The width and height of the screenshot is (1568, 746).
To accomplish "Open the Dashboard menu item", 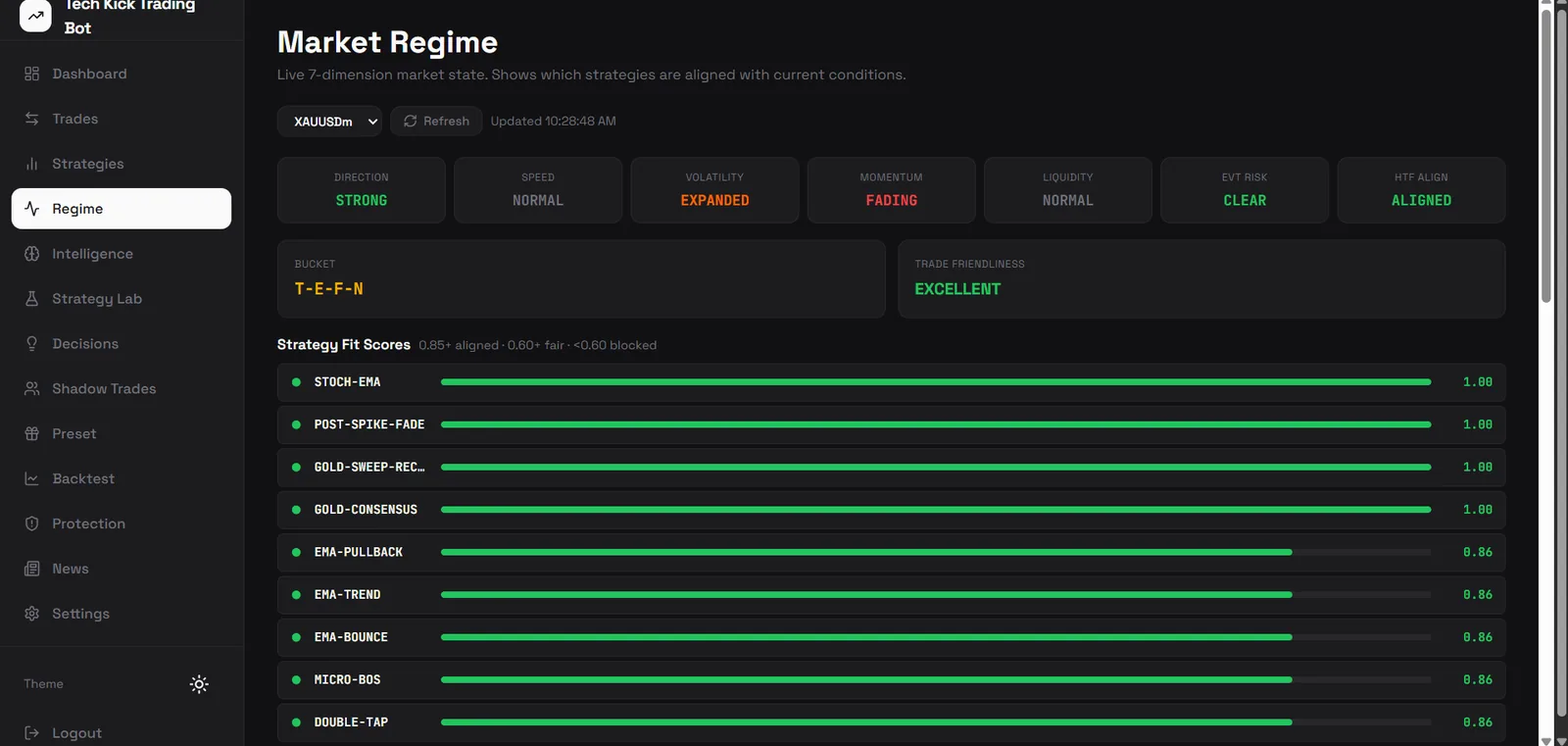I will (122, 74).
